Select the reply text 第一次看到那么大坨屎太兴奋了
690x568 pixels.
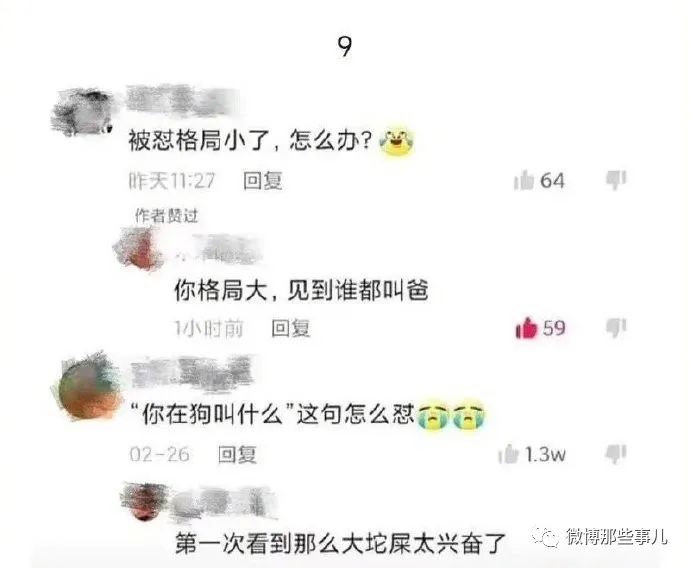(x=340, y=544)
